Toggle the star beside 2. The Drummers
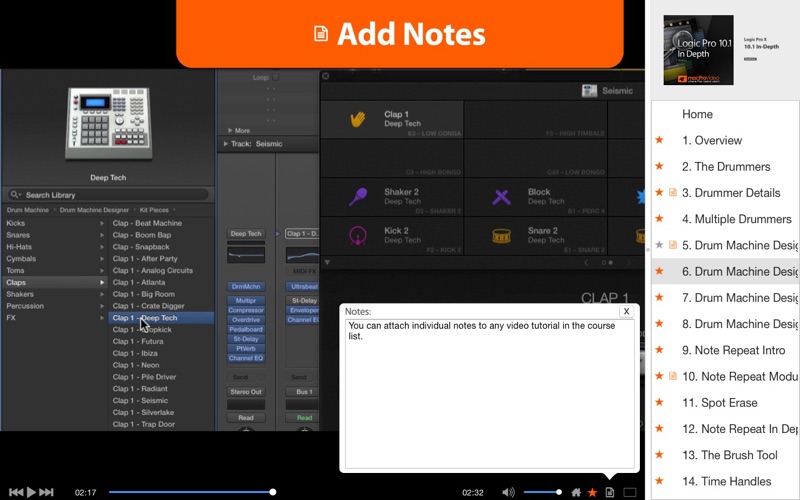 point(659,166)
